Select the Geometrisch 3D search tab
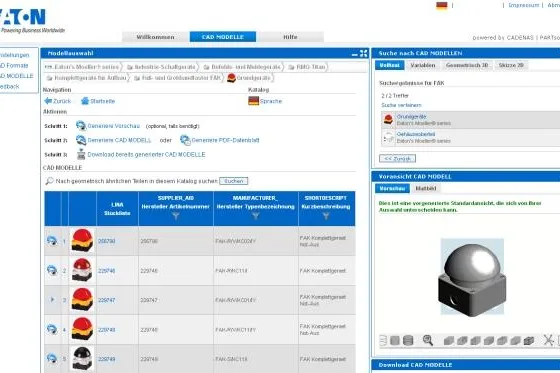This screenshot has width=560, height=373. (x=467, y=65)
